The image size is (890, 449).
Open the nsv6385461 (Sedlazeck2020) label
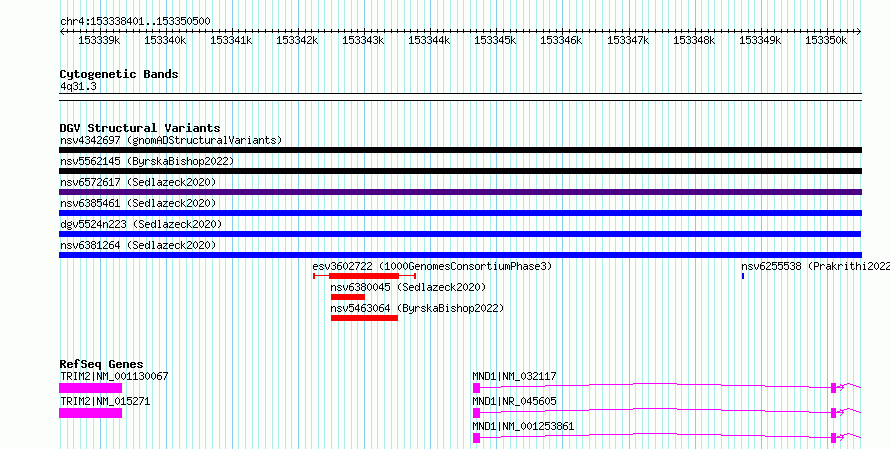138,203
